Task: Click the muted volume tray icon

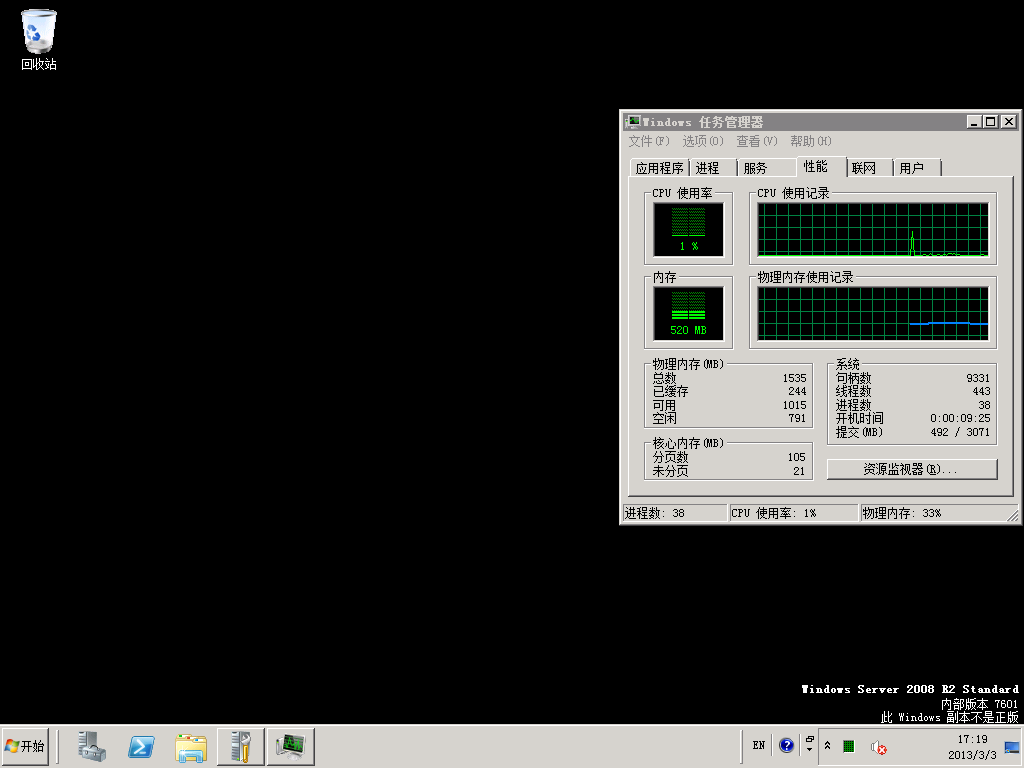Action: pyautogui.click(x=878, y=746)
